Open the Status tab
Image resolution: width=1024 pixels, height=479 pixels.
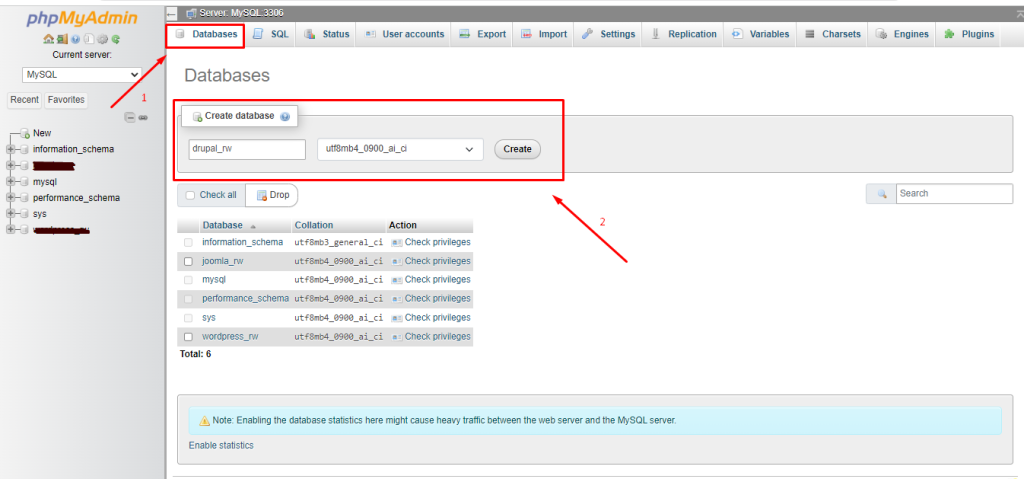click(327, 34)
